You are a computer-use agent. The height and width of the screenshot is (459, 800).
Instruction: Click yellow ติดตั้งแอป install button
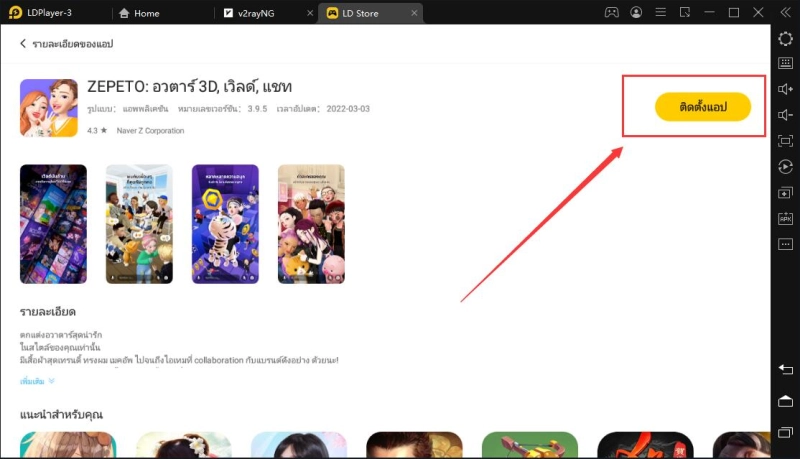tap(703, 107)
